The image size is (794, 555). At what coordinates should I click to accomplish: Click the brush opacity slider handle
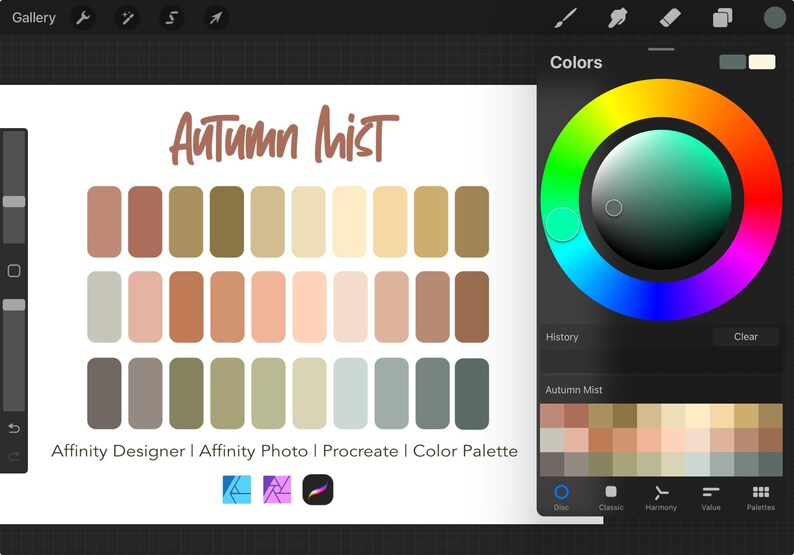[x=14, y=304]
